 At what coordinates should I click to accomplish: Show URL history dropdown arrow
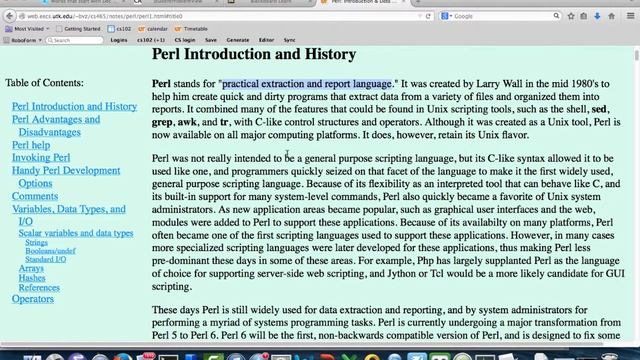tap(420, 16)
